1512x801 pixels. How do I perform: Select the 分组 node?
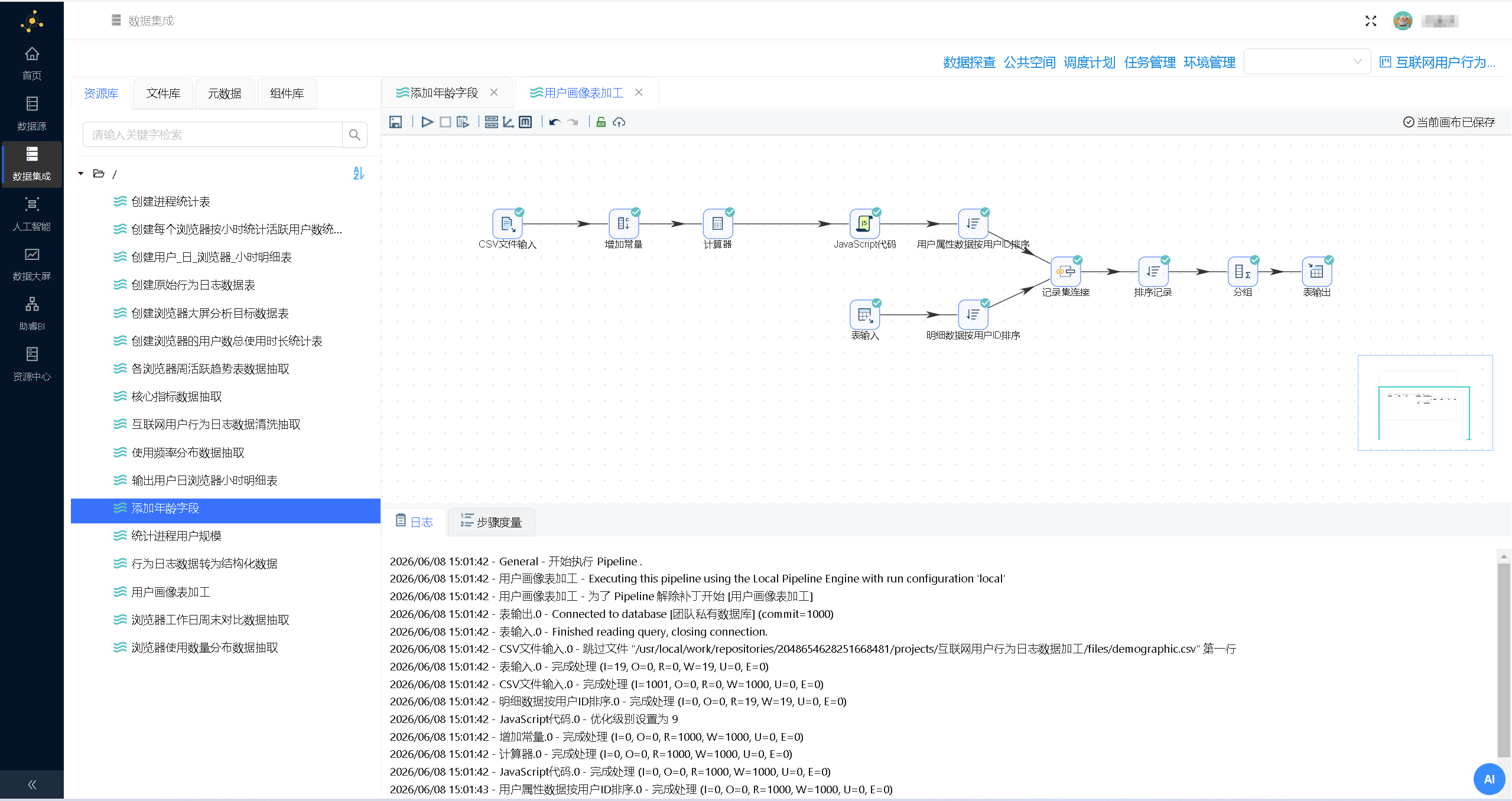tap(1243, 272)
